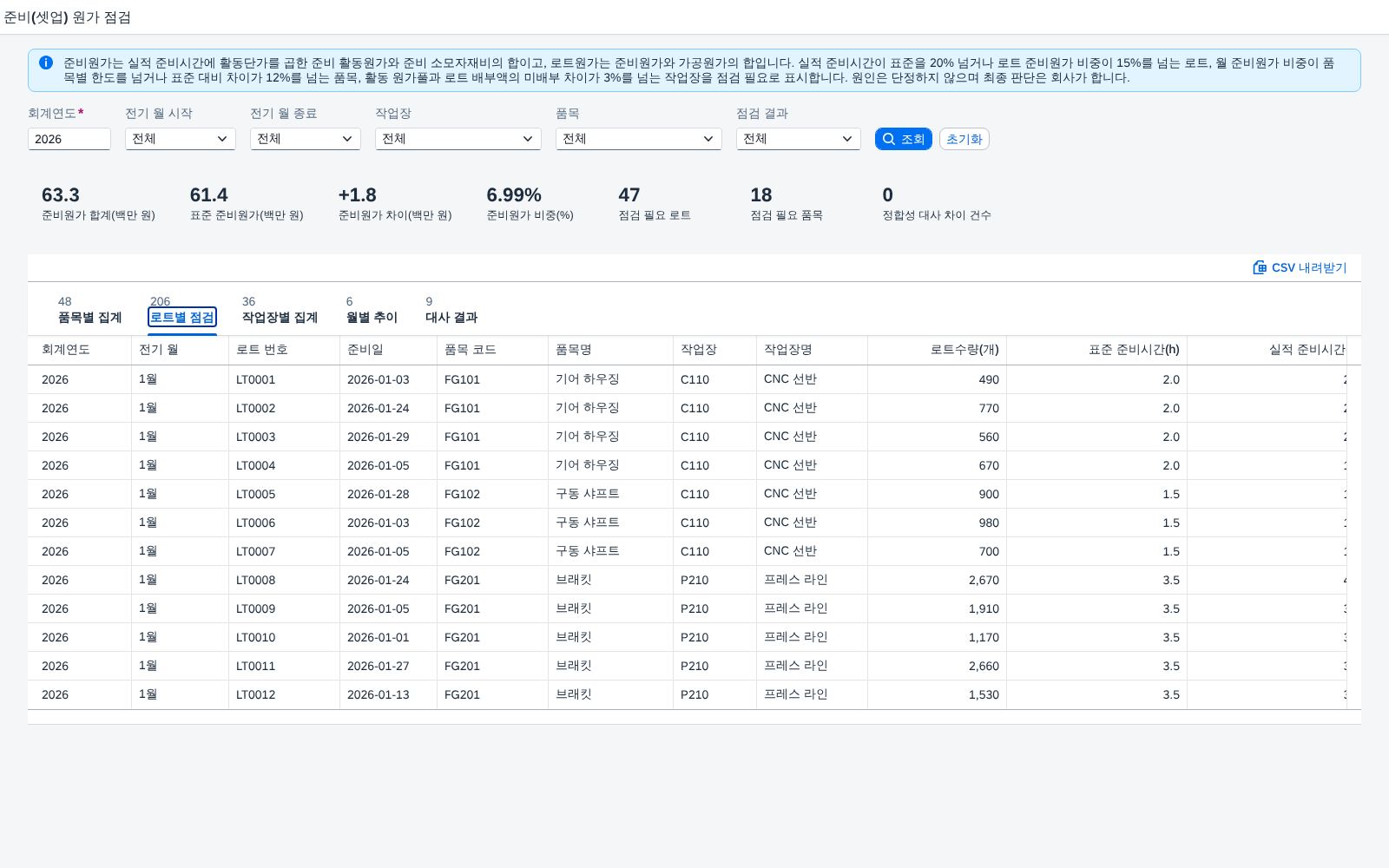Click quantity 1,910 cell
The image size is (1389, 868).
[937, 608]
